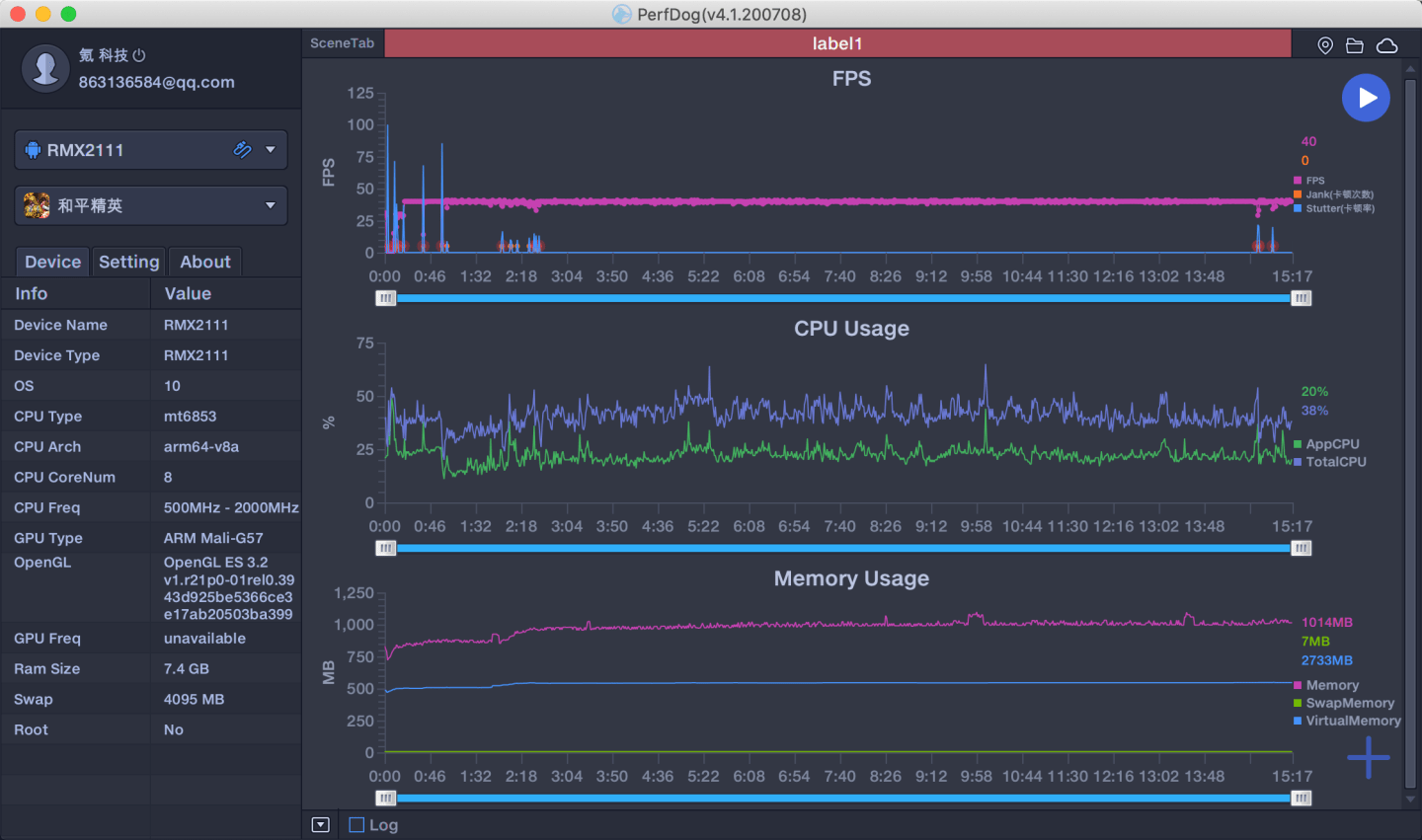This screenshot has width=1422, height=840.
Task: Click the bottom-left panel collapse arrow icon
Action: coord(320,825)
